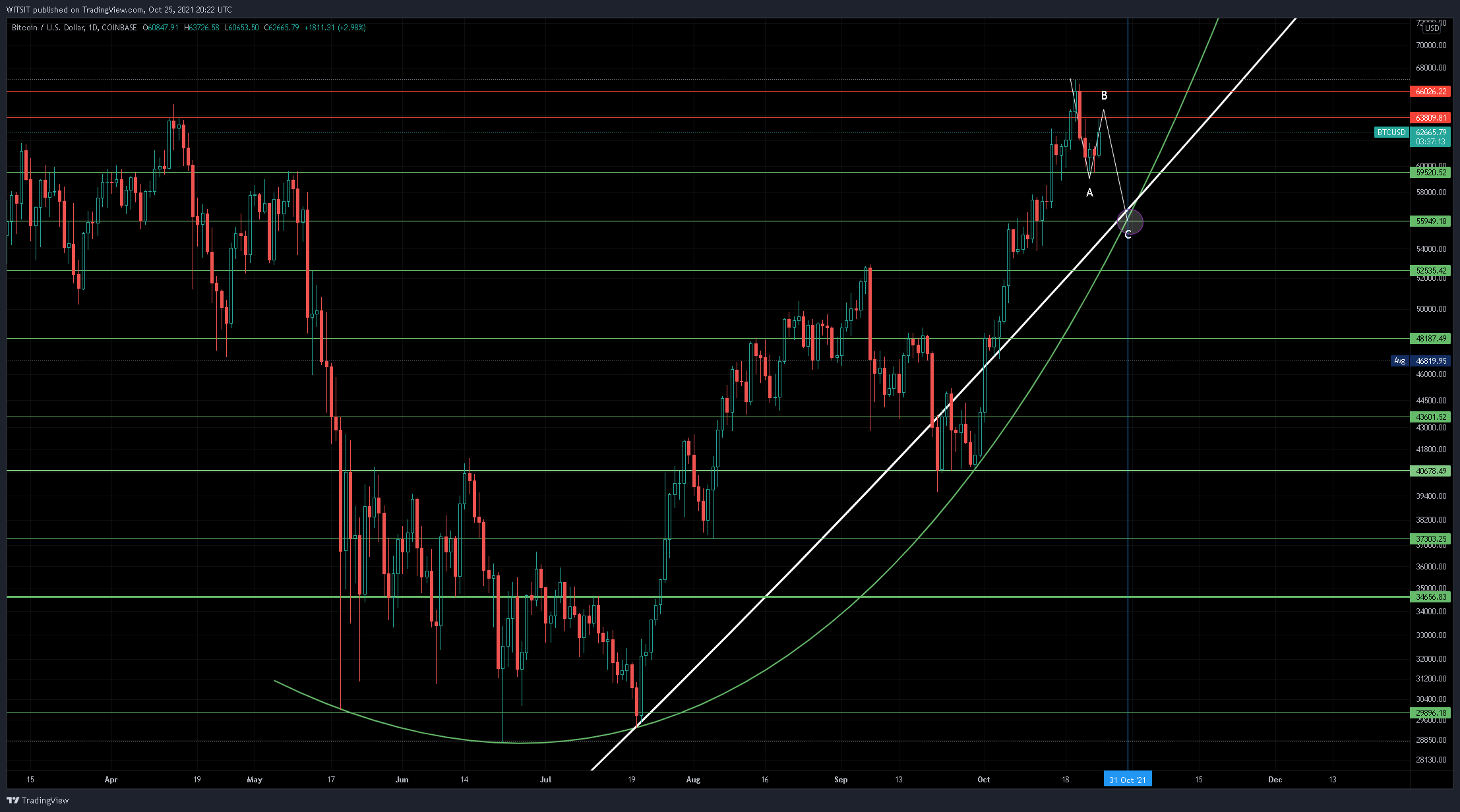Click the wave label B on chart

(x=1105, y=96)
